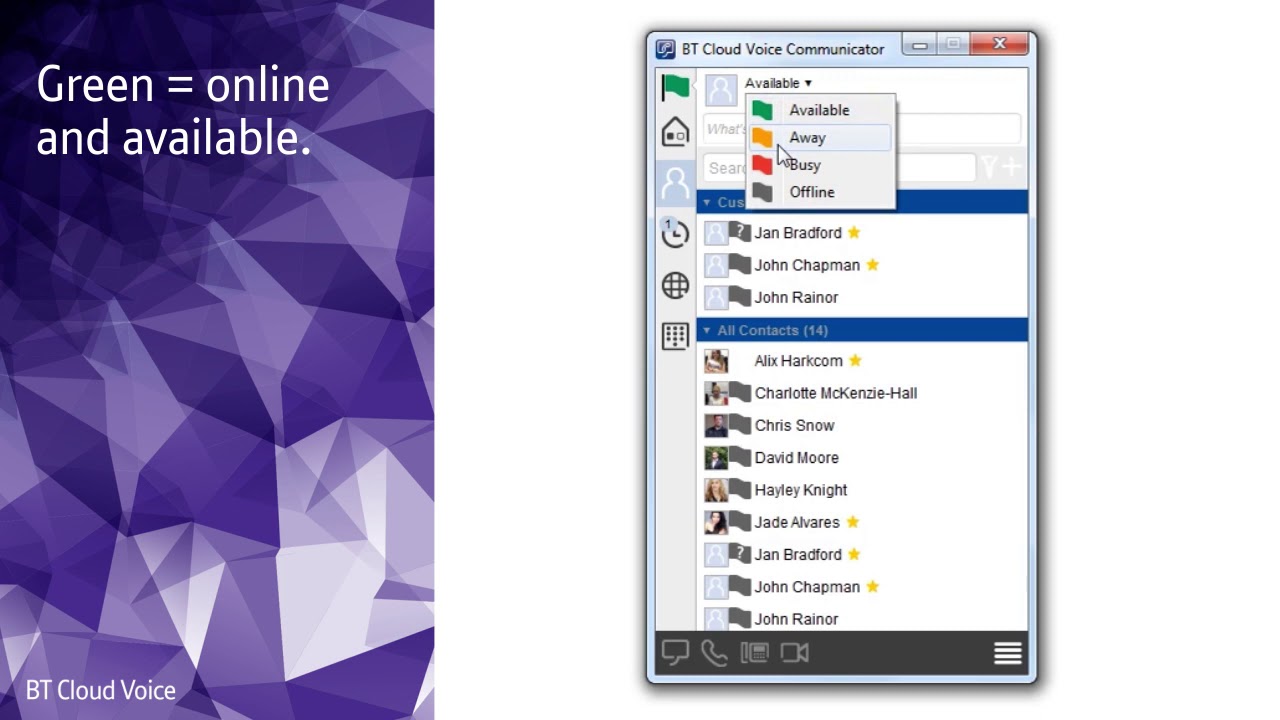Click the BT Cloud Voice Communicator title bar logo
The image size is (1280, 720).
click(x=665, y=49)
